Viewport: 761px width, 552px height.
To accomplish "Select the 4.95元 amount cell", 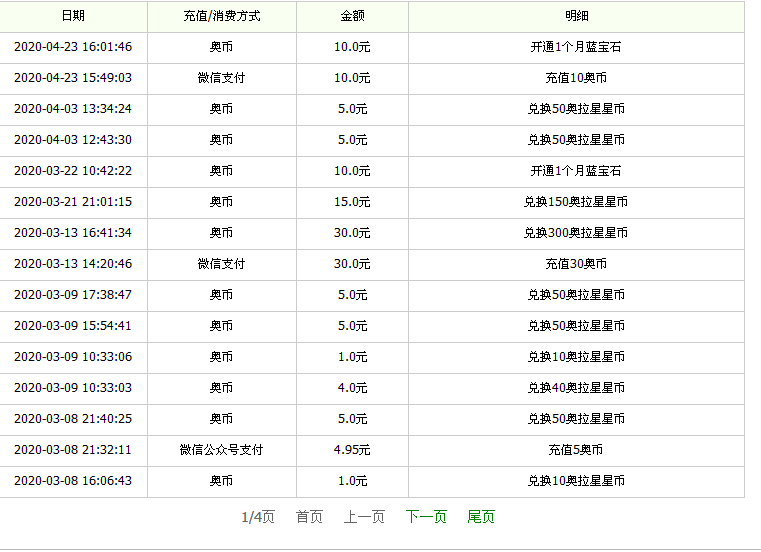I will pyautogui.click(x=352, y=450).
